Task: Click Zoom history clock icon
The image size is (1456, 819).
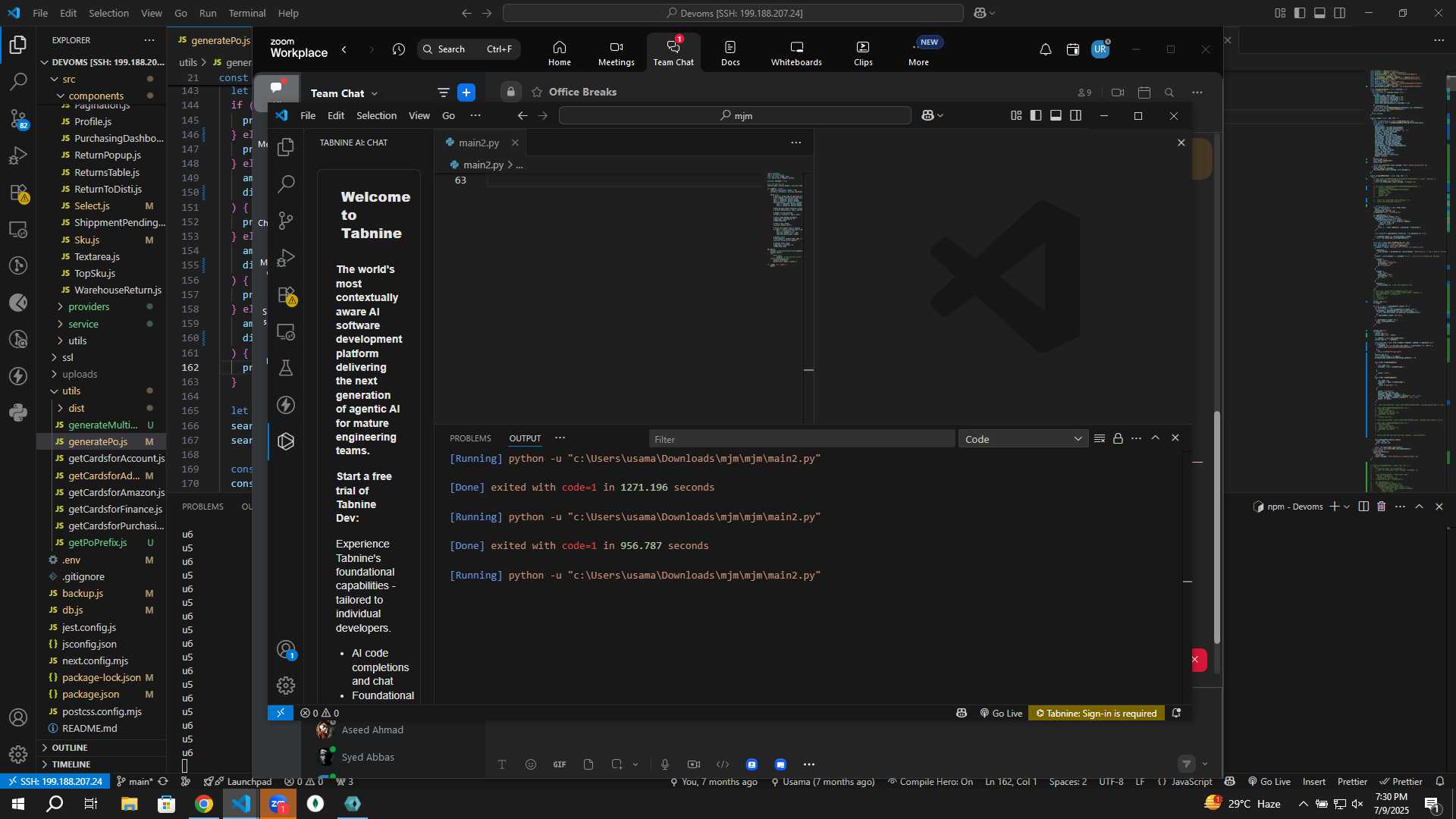Action: pyautogui.click(x=399, y=49)
